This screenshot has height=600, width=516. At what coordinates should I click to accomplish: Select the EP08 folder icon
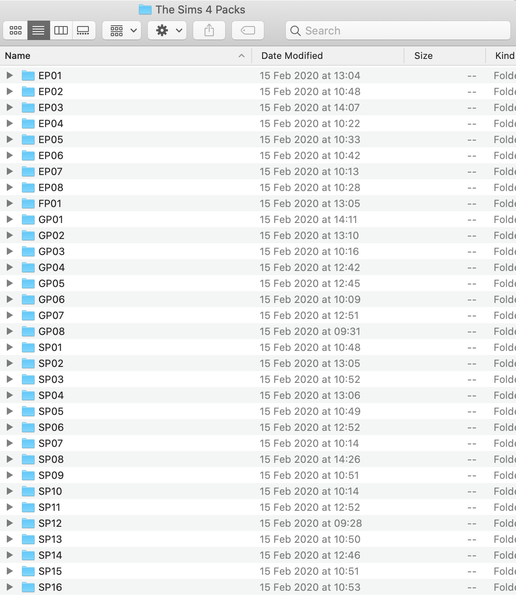[x=28, y=187]
